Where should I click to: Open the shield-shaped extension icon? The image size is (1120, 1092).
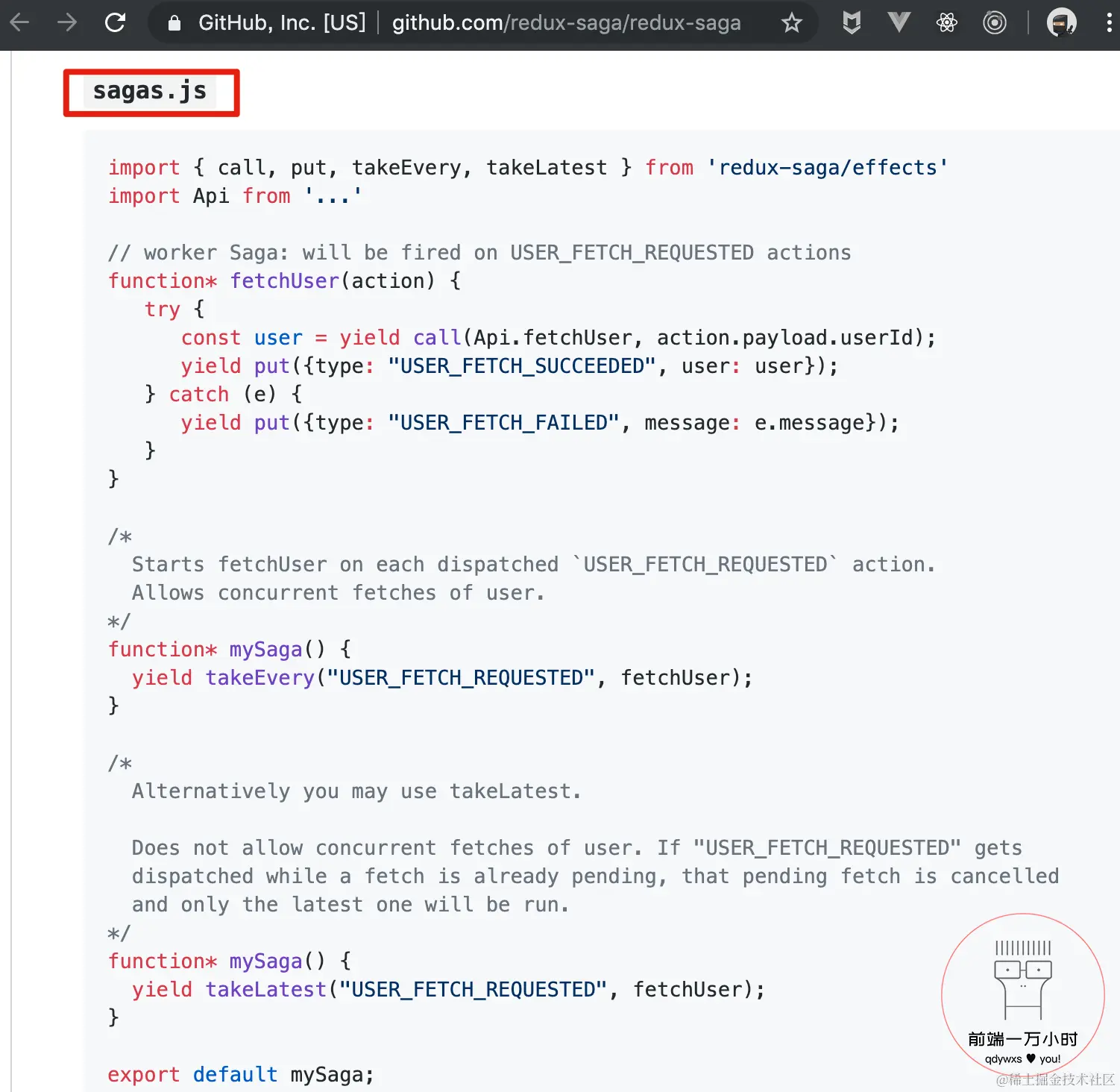(852, 23)
